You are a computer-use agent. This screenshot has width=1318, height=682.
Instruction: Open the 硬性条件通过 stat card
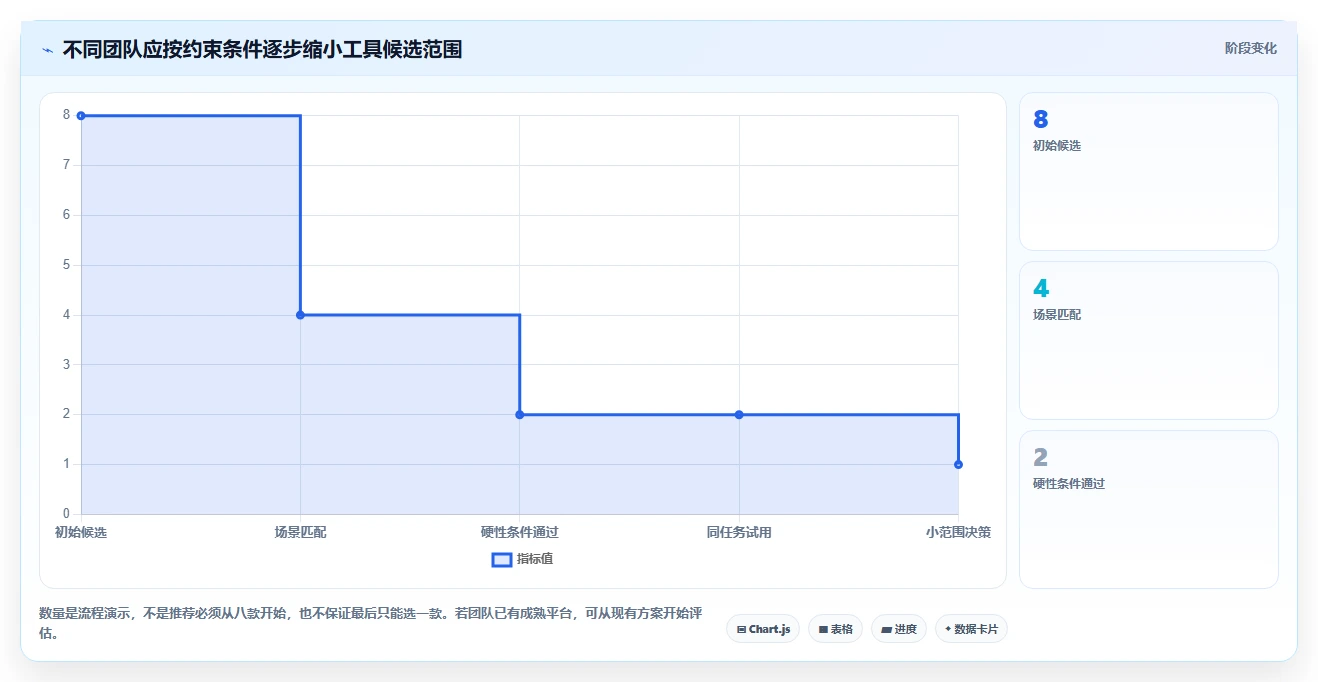coord(1149,509)
